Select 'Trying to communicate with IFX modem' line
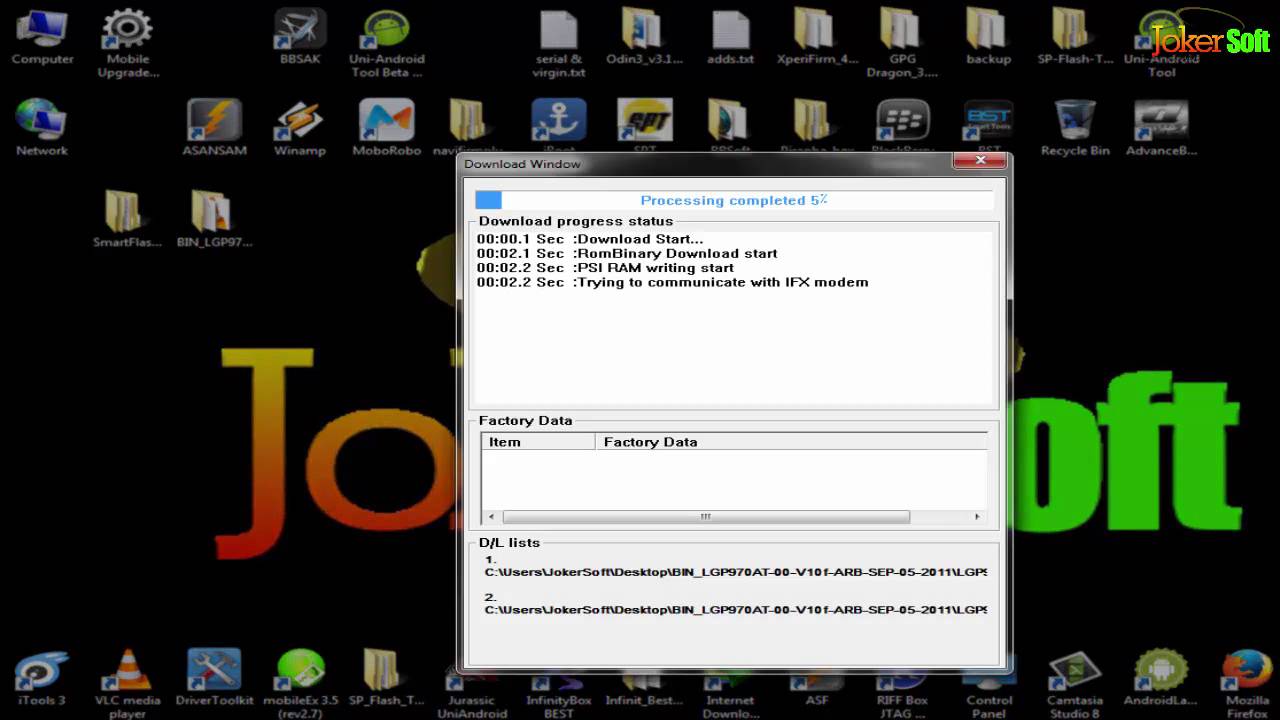This screenshot has width=1280, height=720. coord(672,282)
